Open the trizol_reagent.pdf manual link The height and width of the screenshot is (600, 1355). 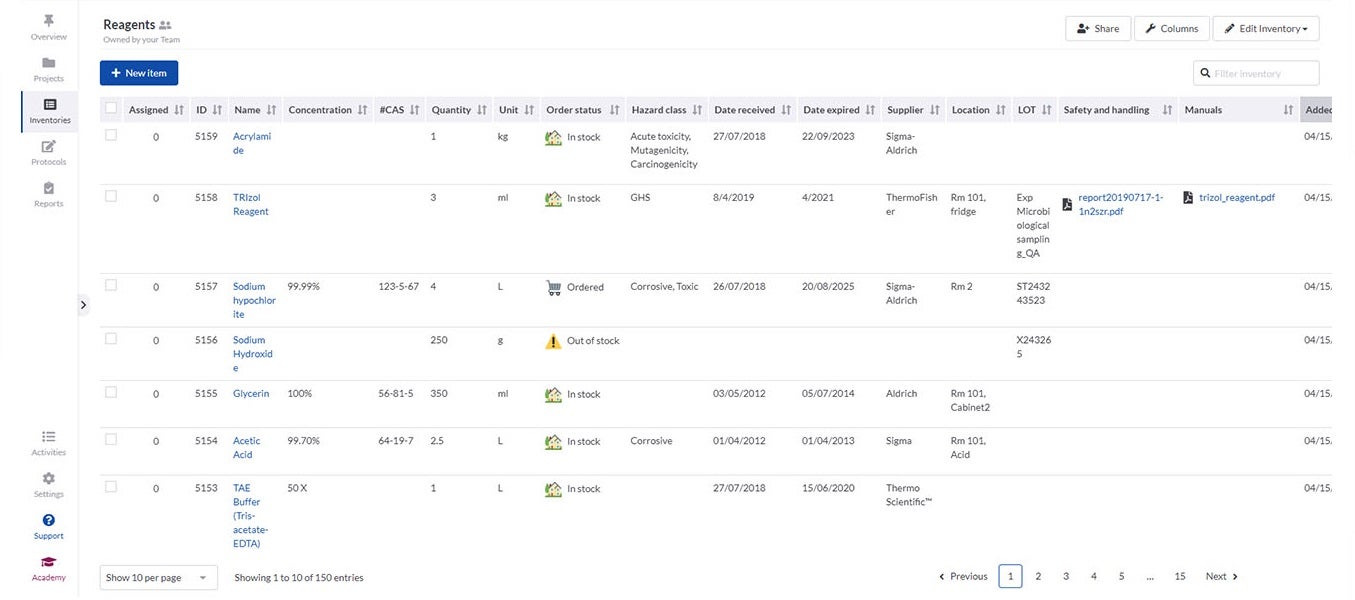coord(1236,198)
